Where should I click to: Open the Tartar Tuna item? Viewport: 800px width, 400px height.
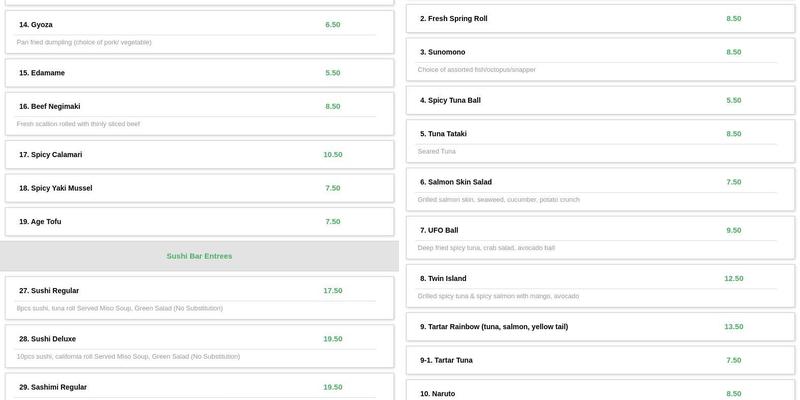point(599,360)
